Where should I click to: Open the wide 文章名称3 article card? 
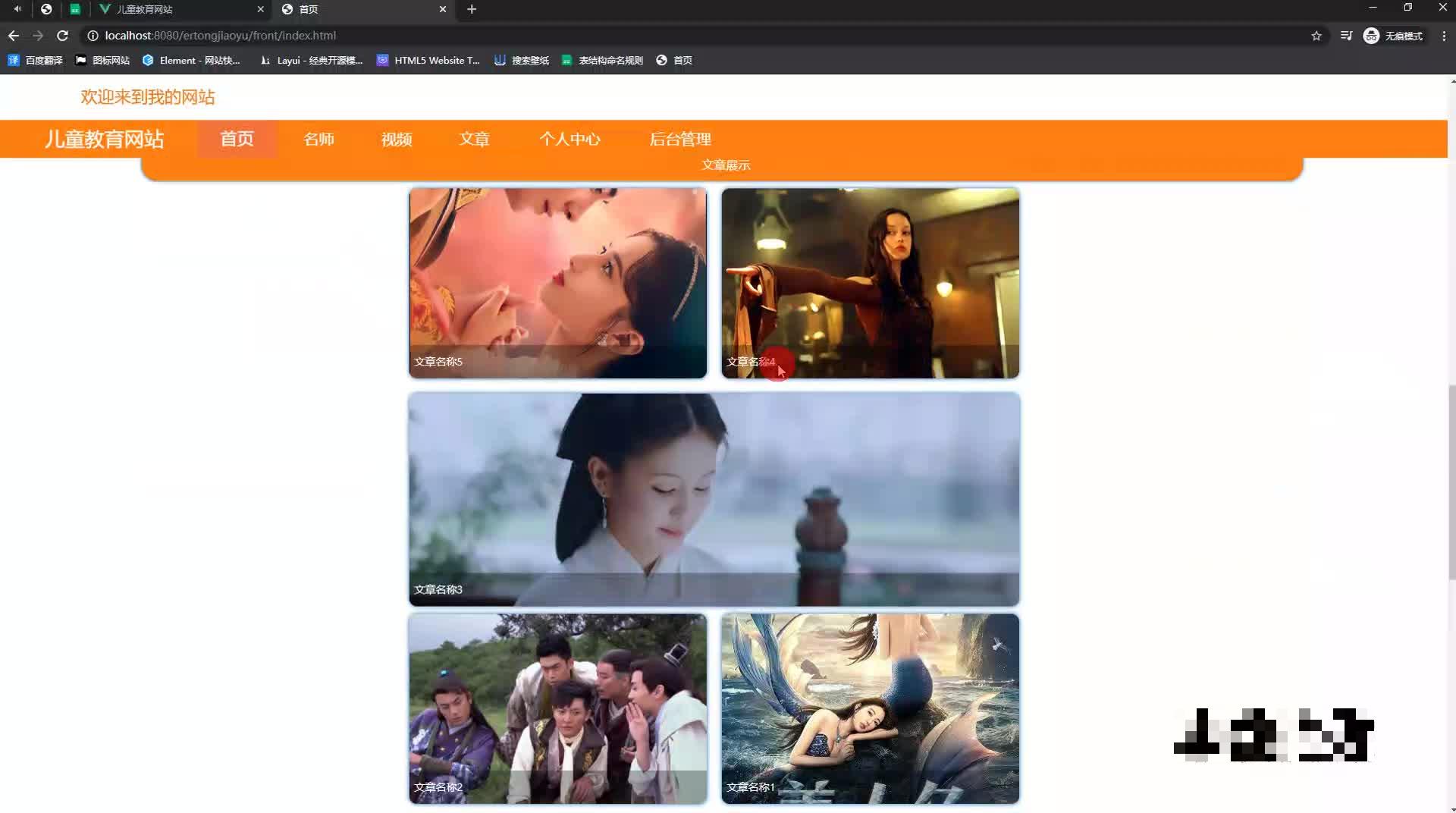[714, 499]
